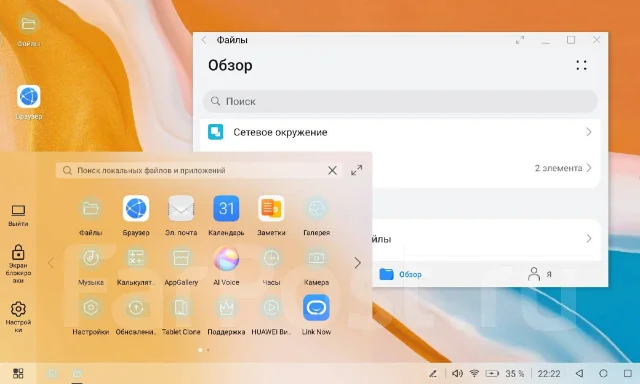Open Календарь app icon

226,209
